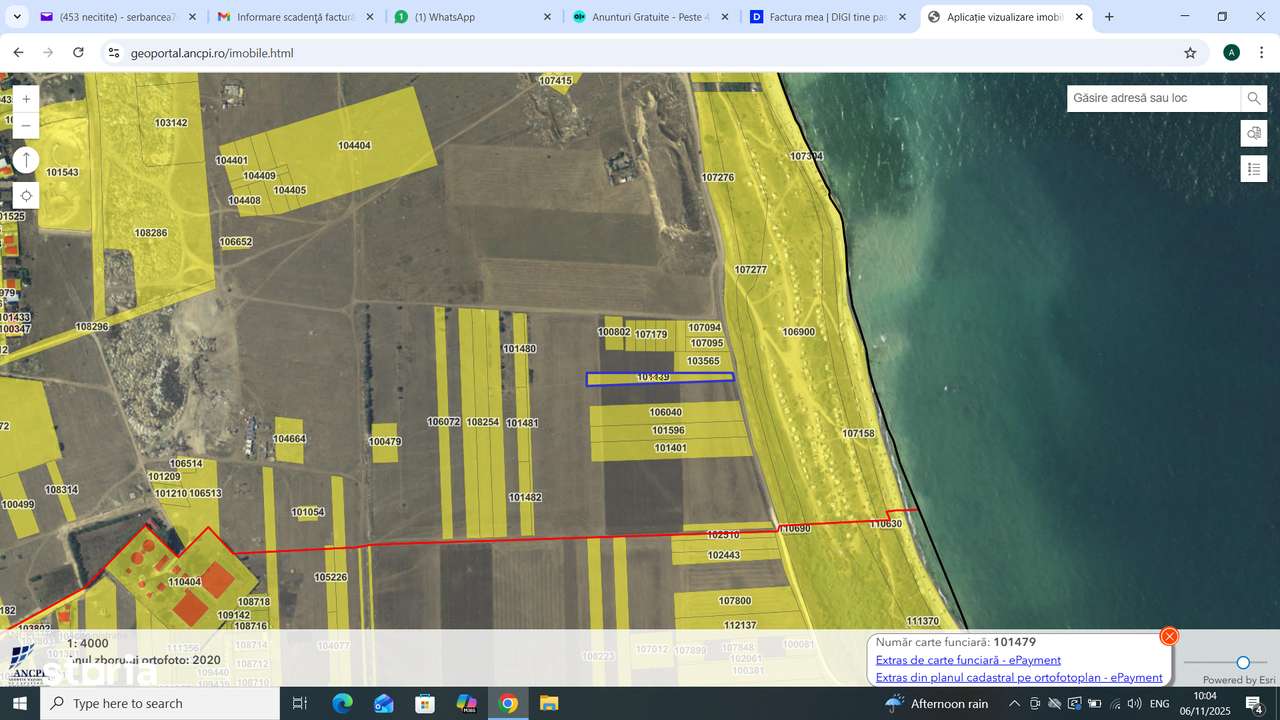Click the layer opacity slider handle

click(1243, 663)
